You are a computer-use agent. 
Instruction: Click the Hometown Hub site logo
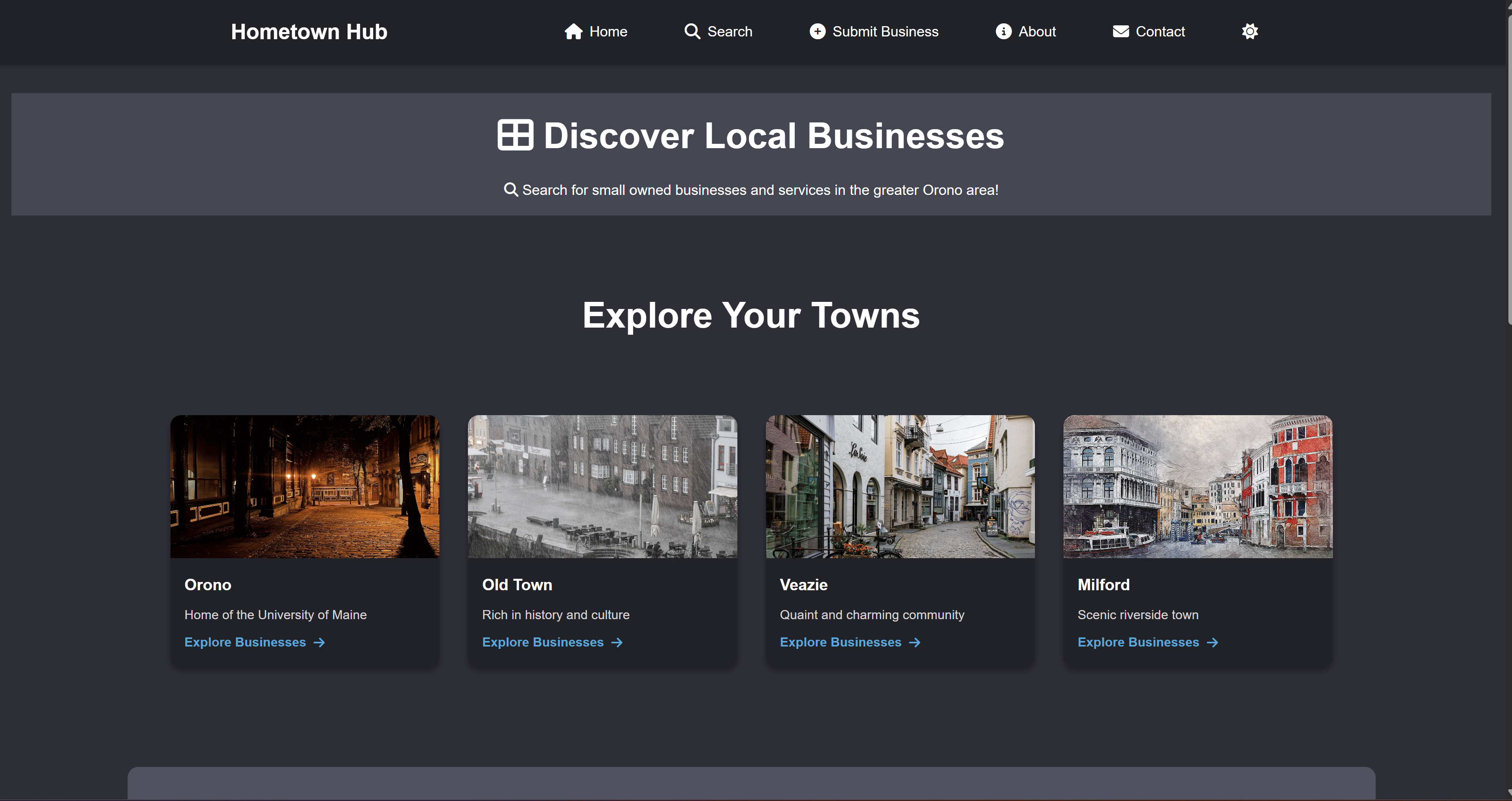(309, 32)
